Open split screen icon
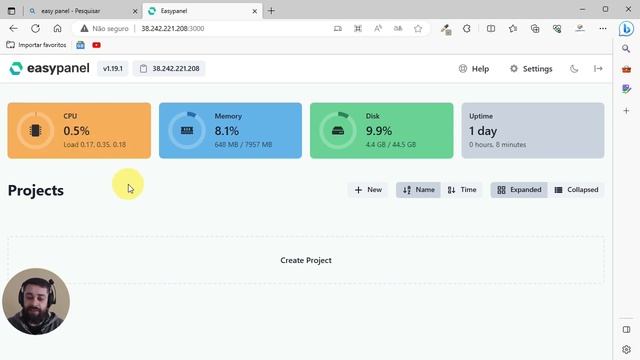 pos(491,29)
